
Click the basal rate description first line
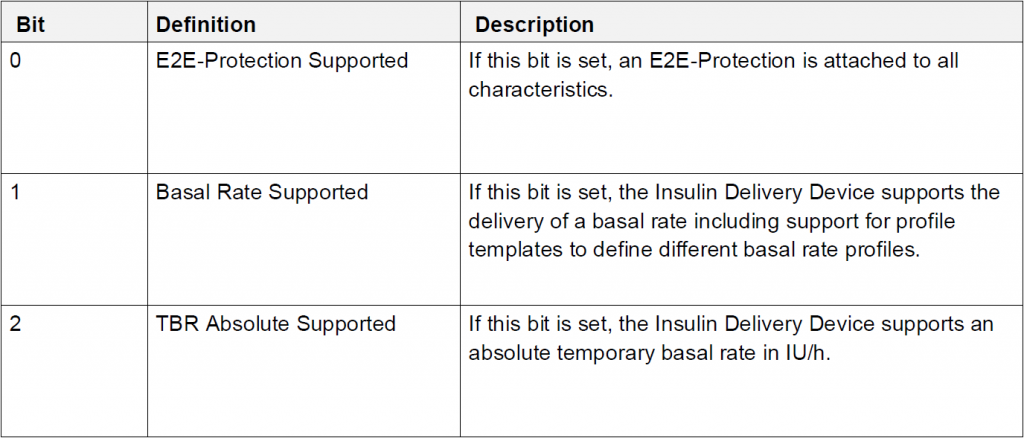pos(734,193)
